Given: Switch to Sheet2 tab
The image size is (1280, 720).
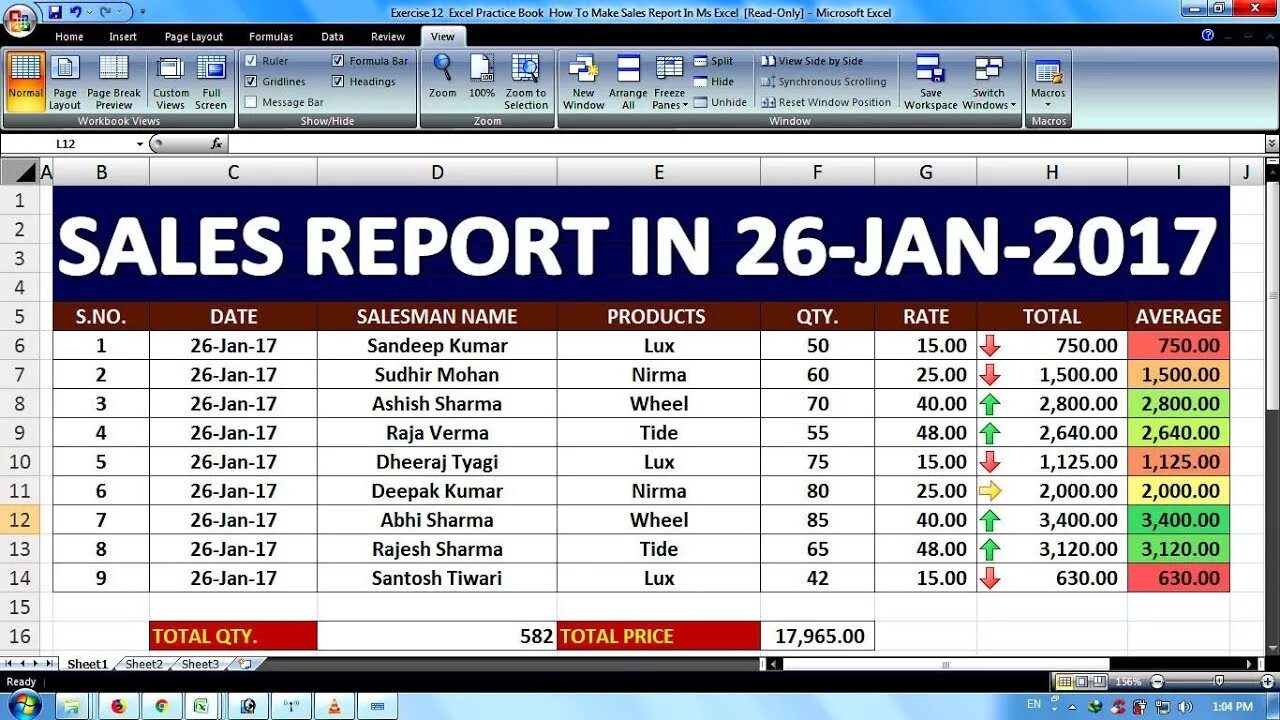Looking at the screenshot, I should coord(144,664).
